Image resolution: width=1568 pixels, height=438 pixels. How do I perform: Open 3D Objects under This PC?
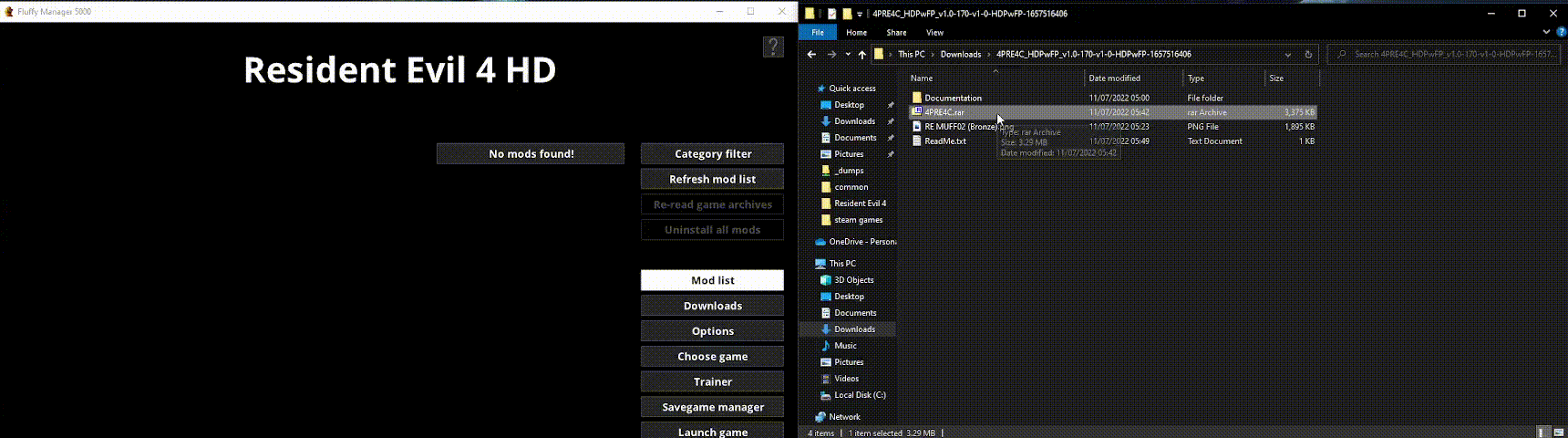coord(853,280)
